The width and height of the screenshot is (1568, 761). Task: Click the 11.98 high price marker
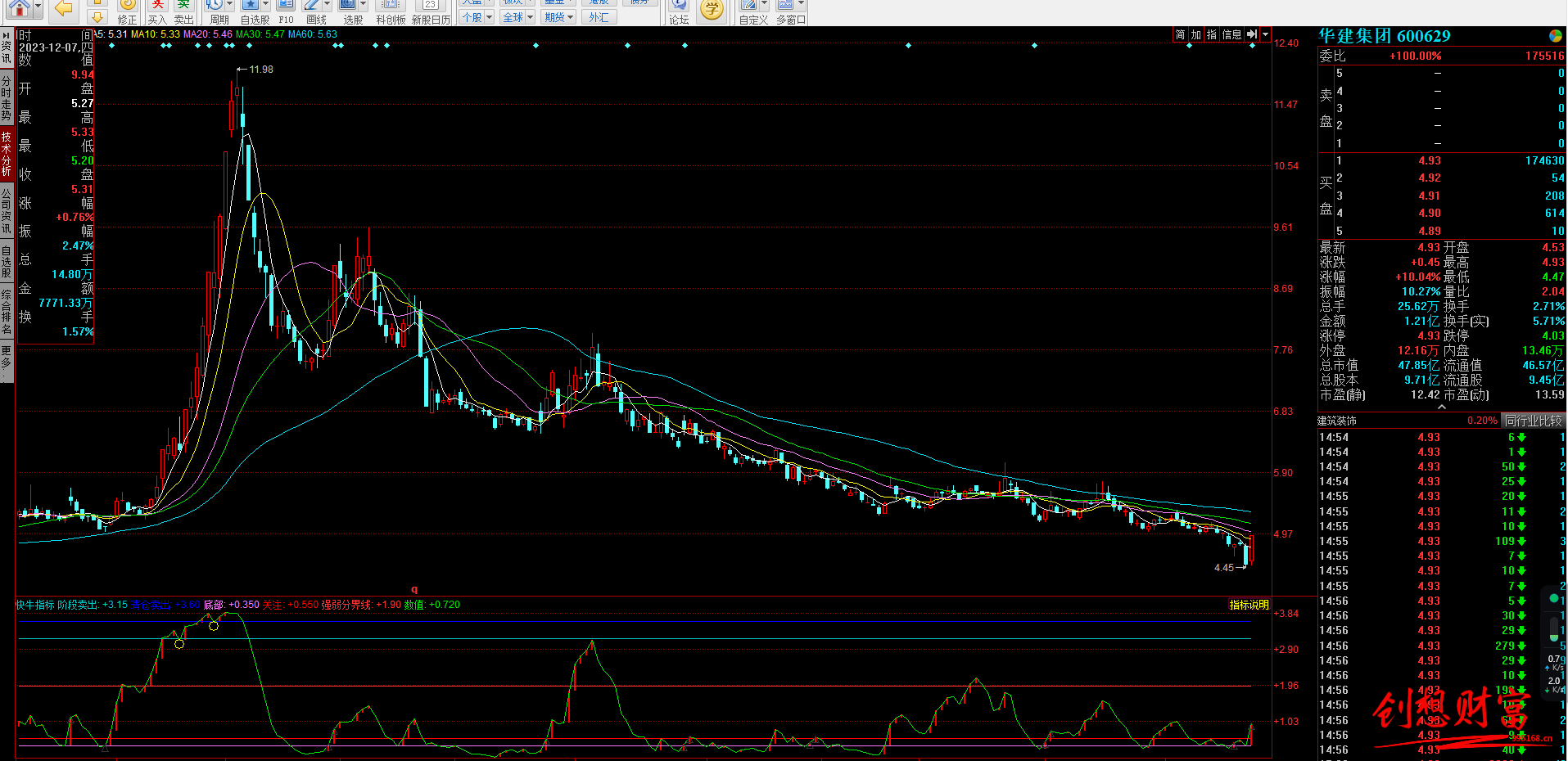tap(261, 70)
